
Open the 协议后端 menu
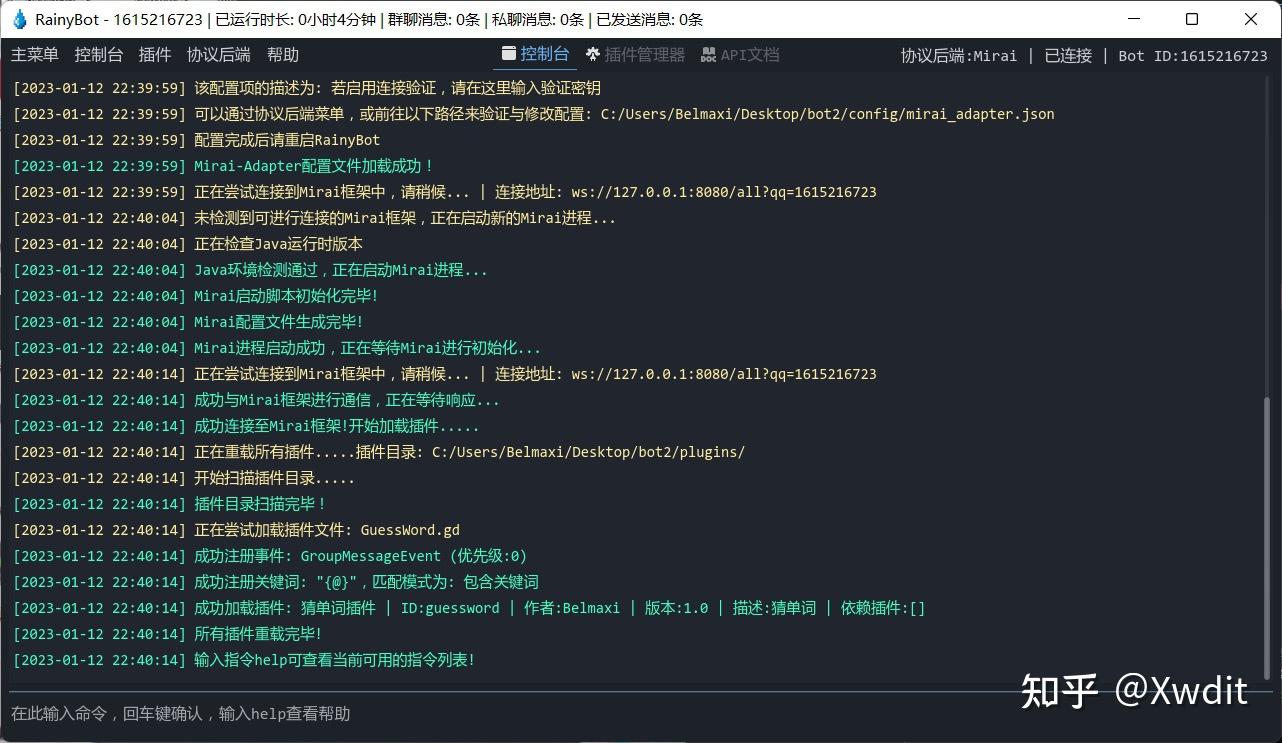click(x=218, y=54)
